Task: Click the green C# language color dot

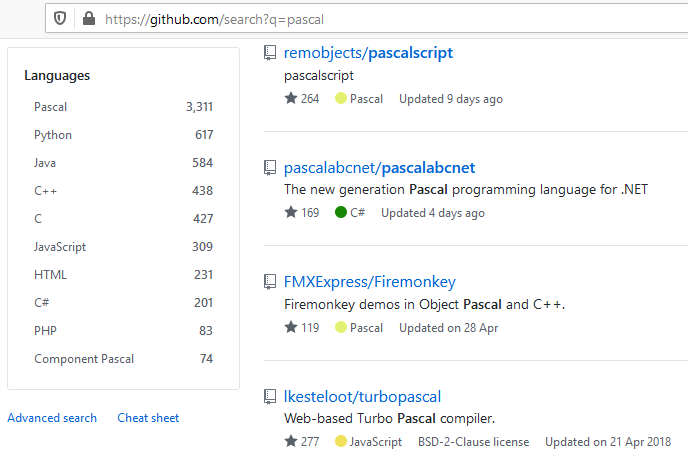Action: [341, 213]
